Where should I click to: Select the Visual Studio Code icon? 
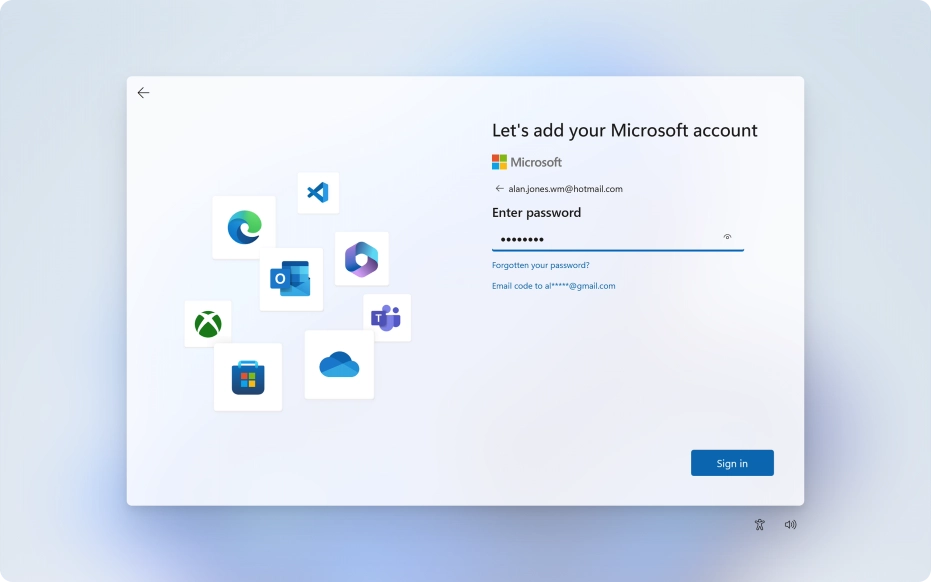click(318, 193)
